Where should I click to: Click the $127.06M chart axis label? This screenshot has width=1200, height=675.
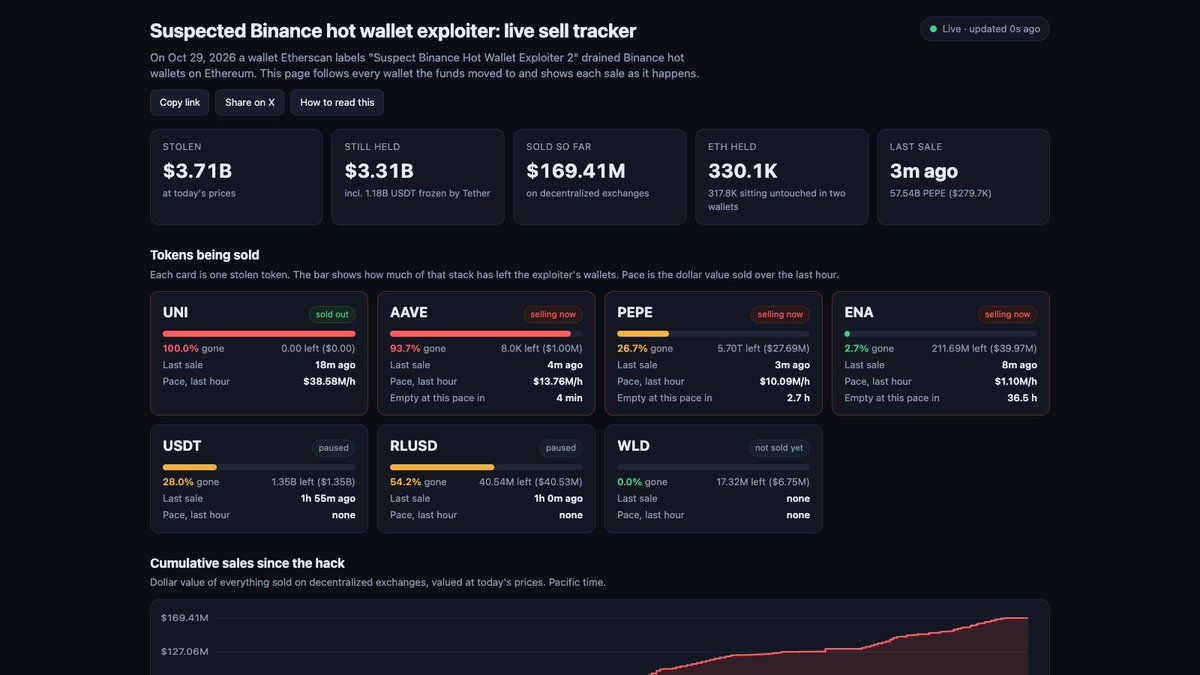coord(184,651)
